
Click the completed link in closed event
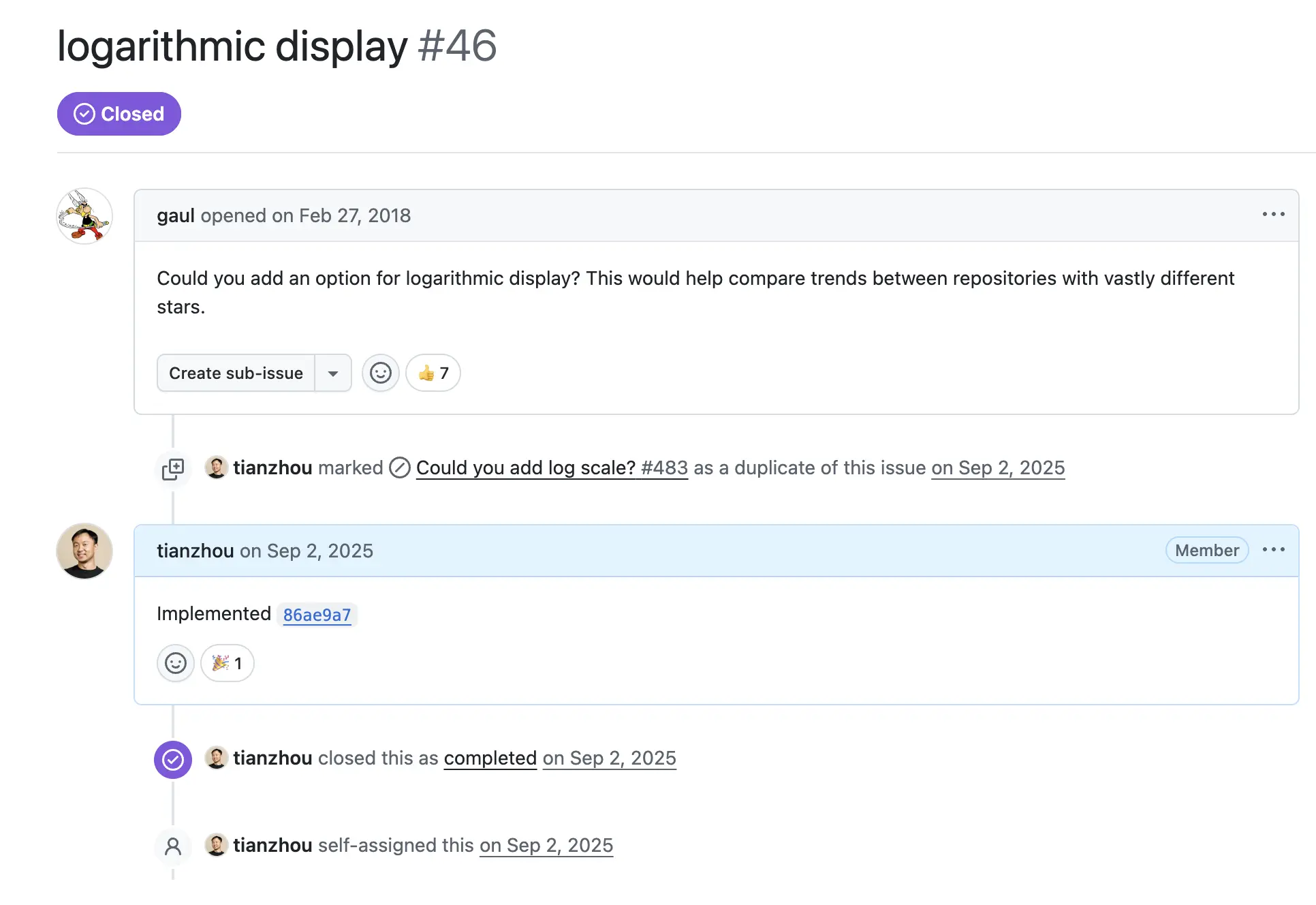[x=490, y=758]
